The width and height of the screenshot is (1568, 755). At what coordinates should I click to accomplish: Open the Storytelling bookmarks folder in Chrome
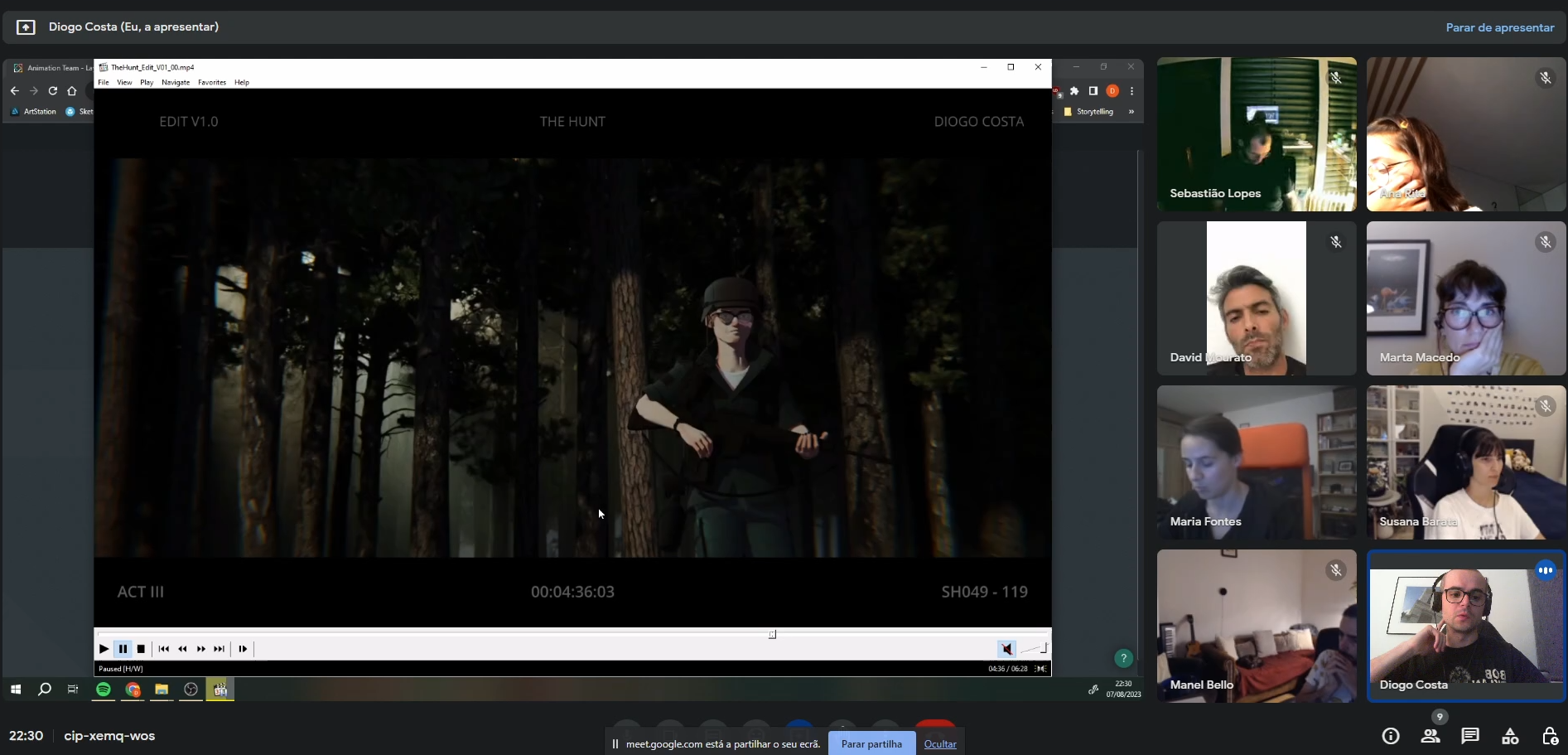coord(1088,111)
